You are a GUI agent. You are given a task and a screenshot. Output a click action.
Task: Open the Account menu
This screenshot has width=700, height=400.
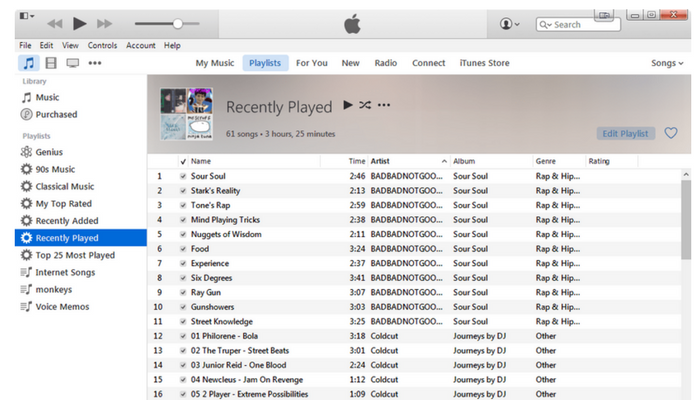(141, 46)
